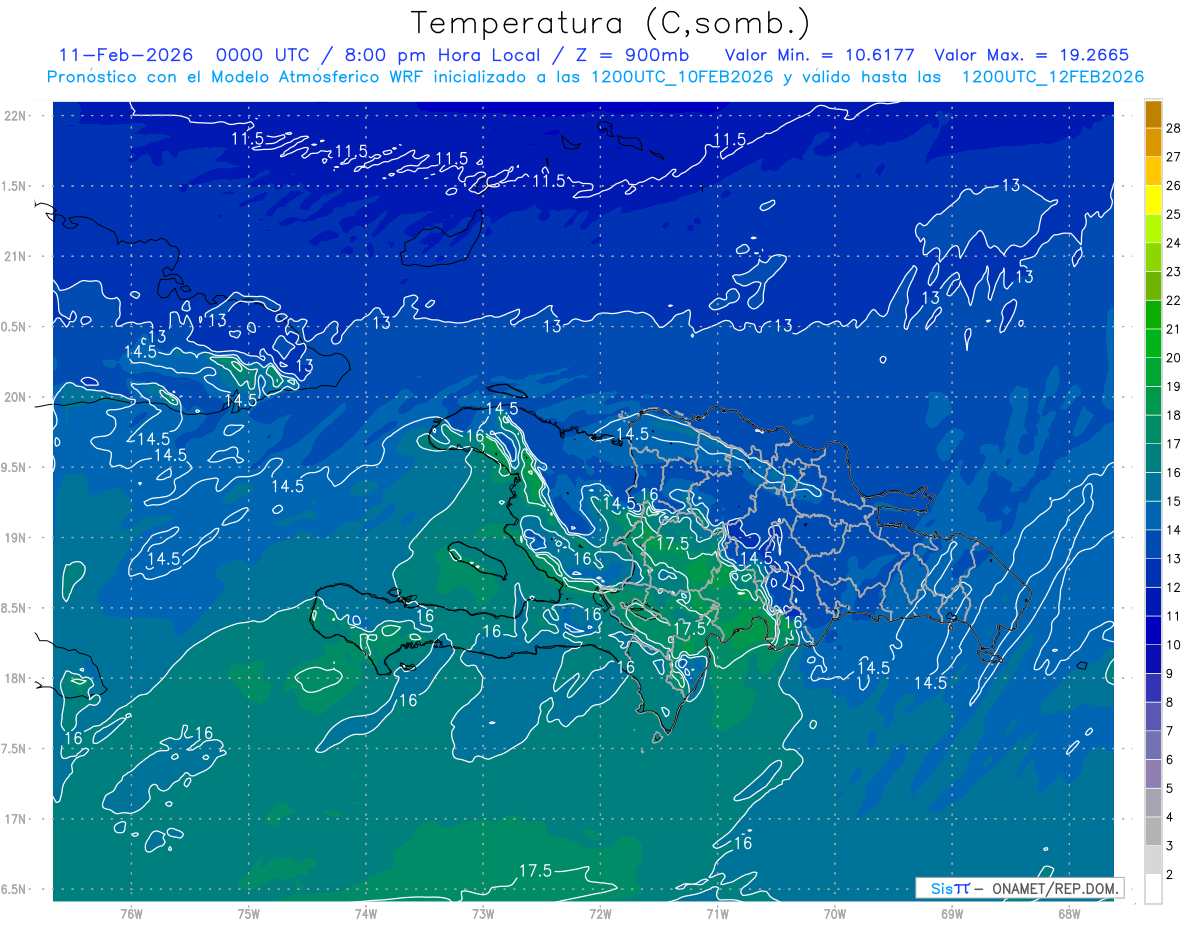Click the 68W longitude axis label

[1069, 914]
